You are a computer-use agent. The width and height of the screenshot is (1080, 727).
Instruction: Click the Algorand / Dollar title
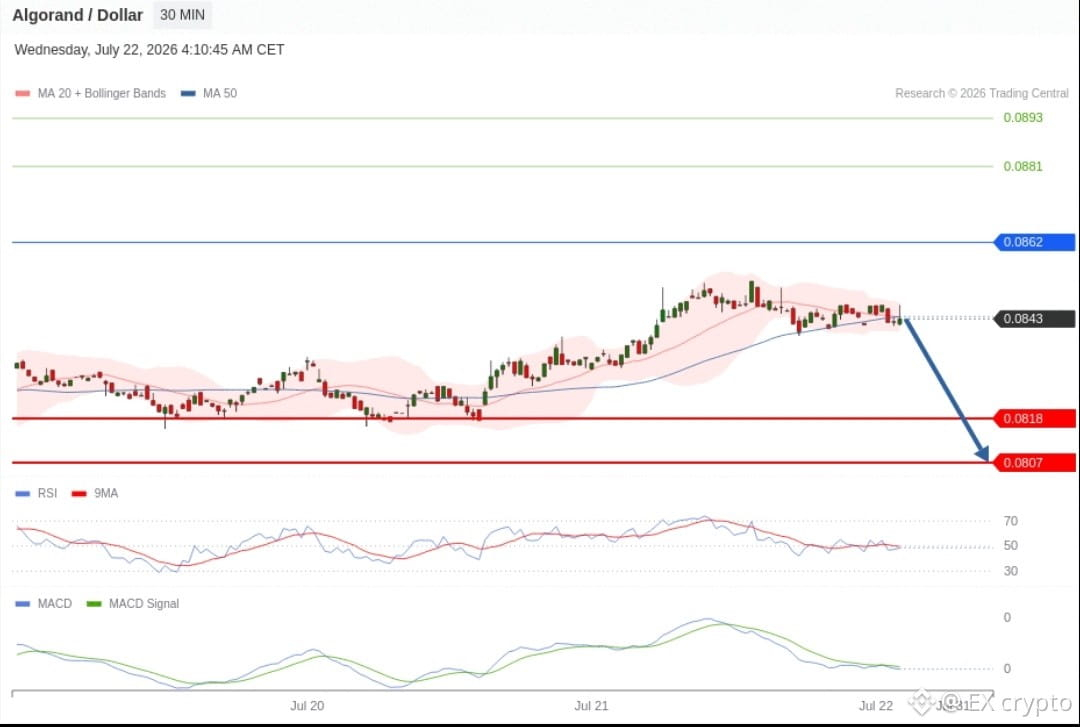coord(77,15)
